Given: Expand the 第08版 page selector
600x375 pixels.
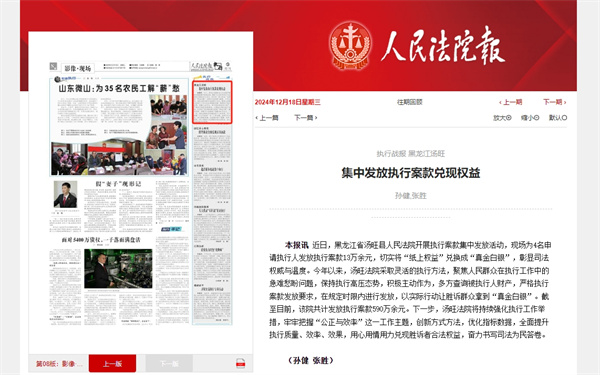Looking at the screenshot, I should pyautogui.click(x=59, y=364).
